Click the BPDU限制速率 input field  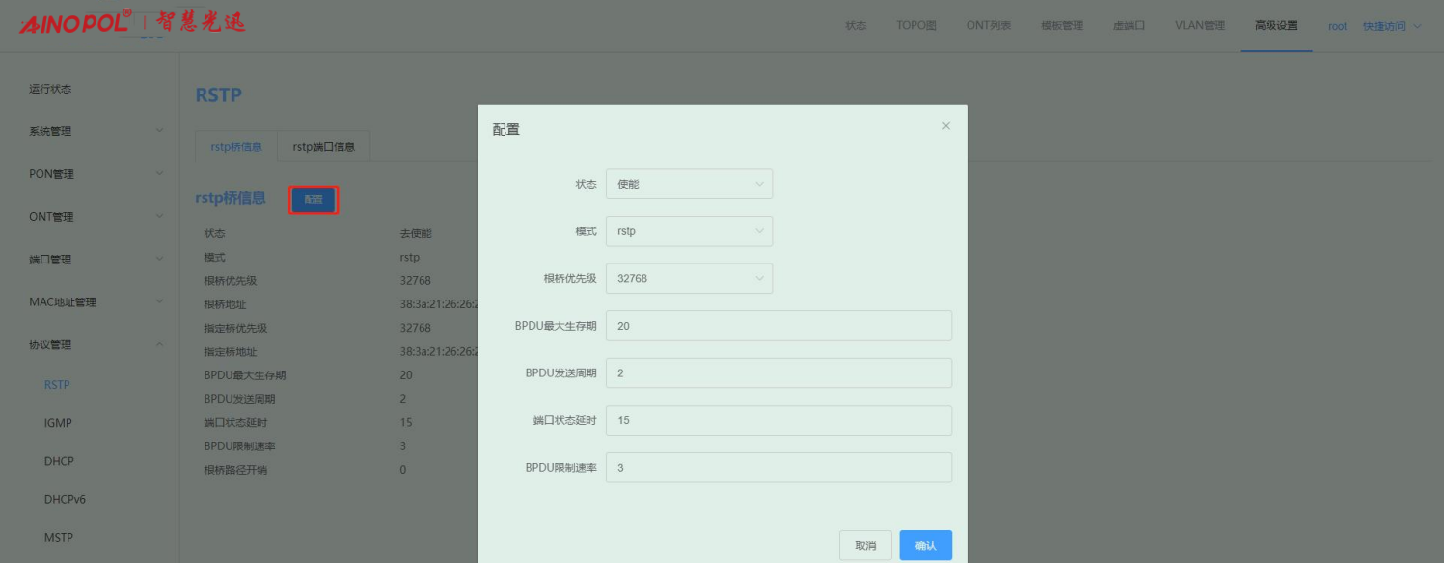click(x=778, y=467)
